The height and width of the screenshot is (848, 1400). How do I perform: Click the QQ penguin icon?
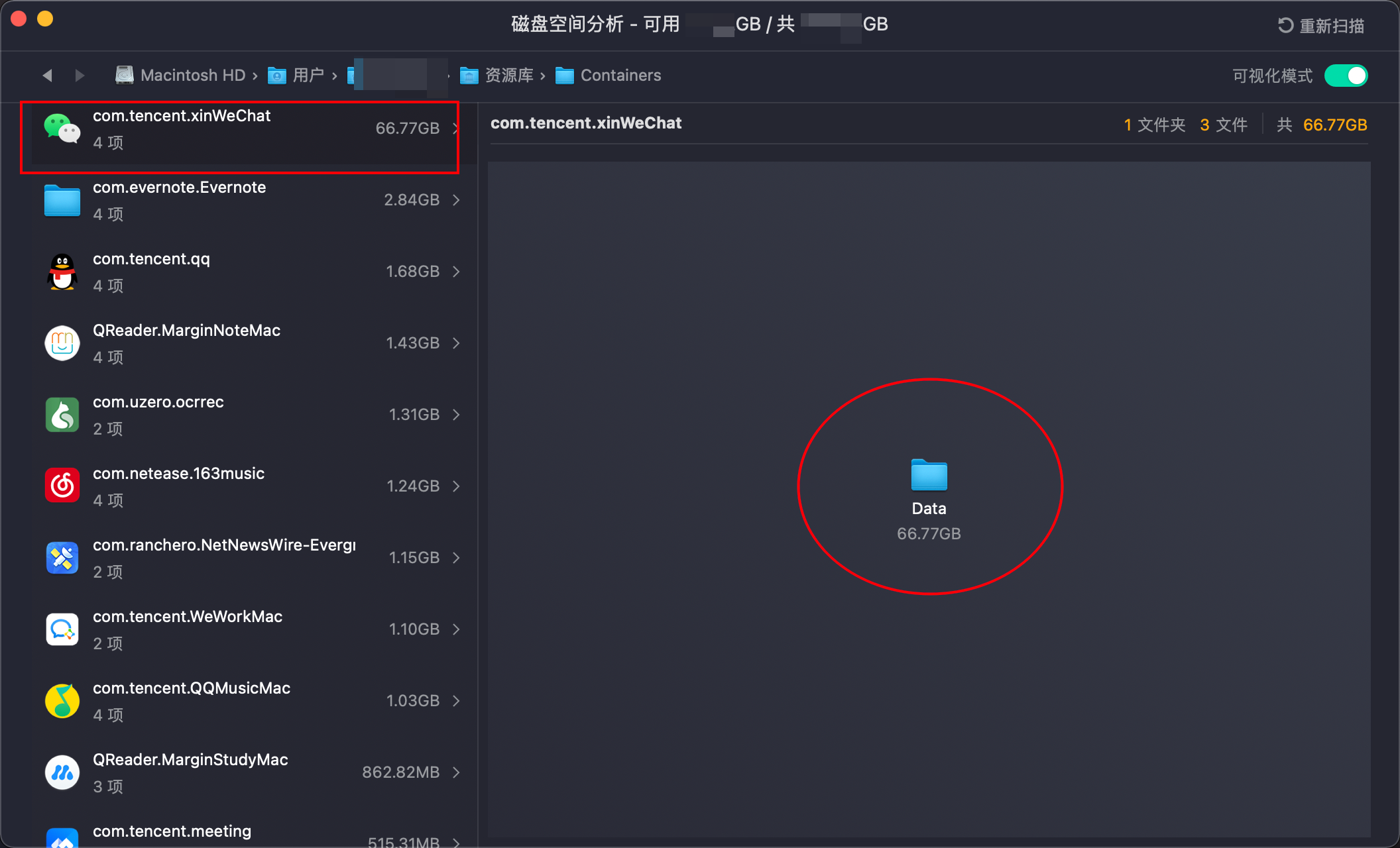click(x=62, y=272)
